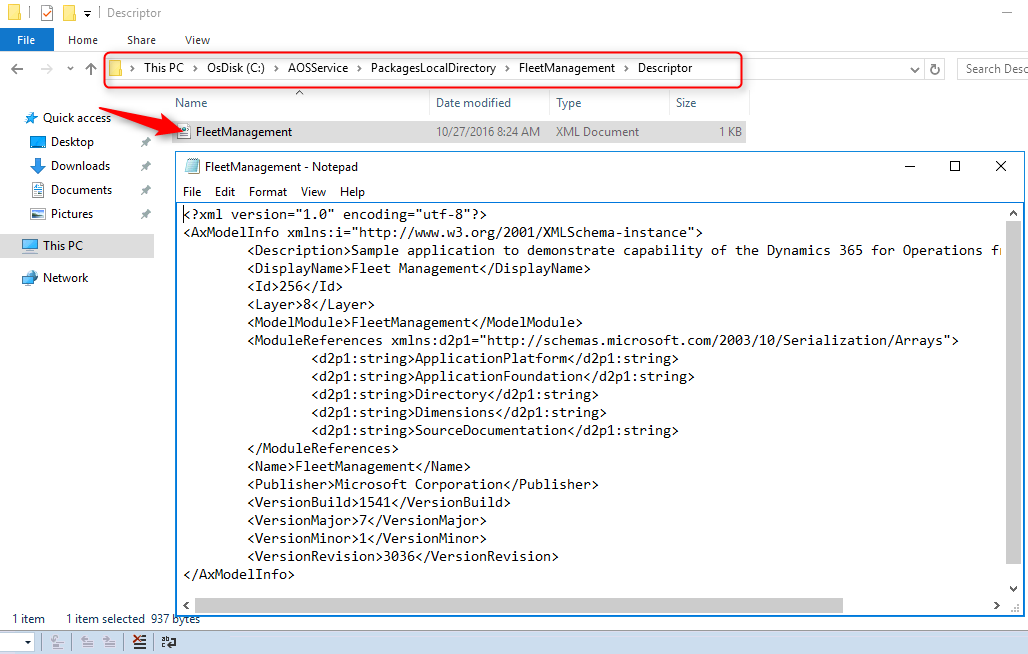
Task: Click Notepad vertical scrollbar down arrow
Action: 1013,589
